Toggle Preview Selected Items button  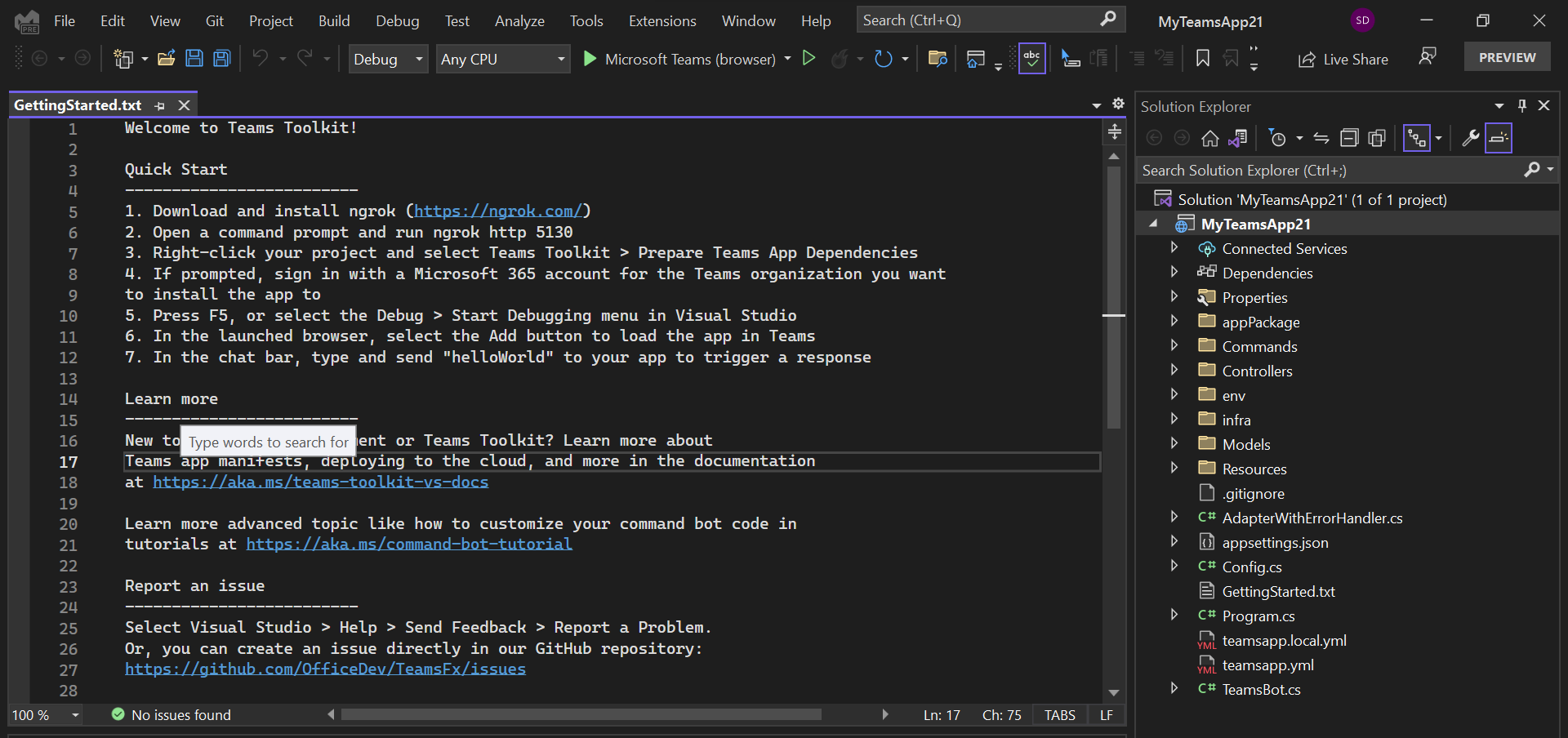tap(1499, 139)
